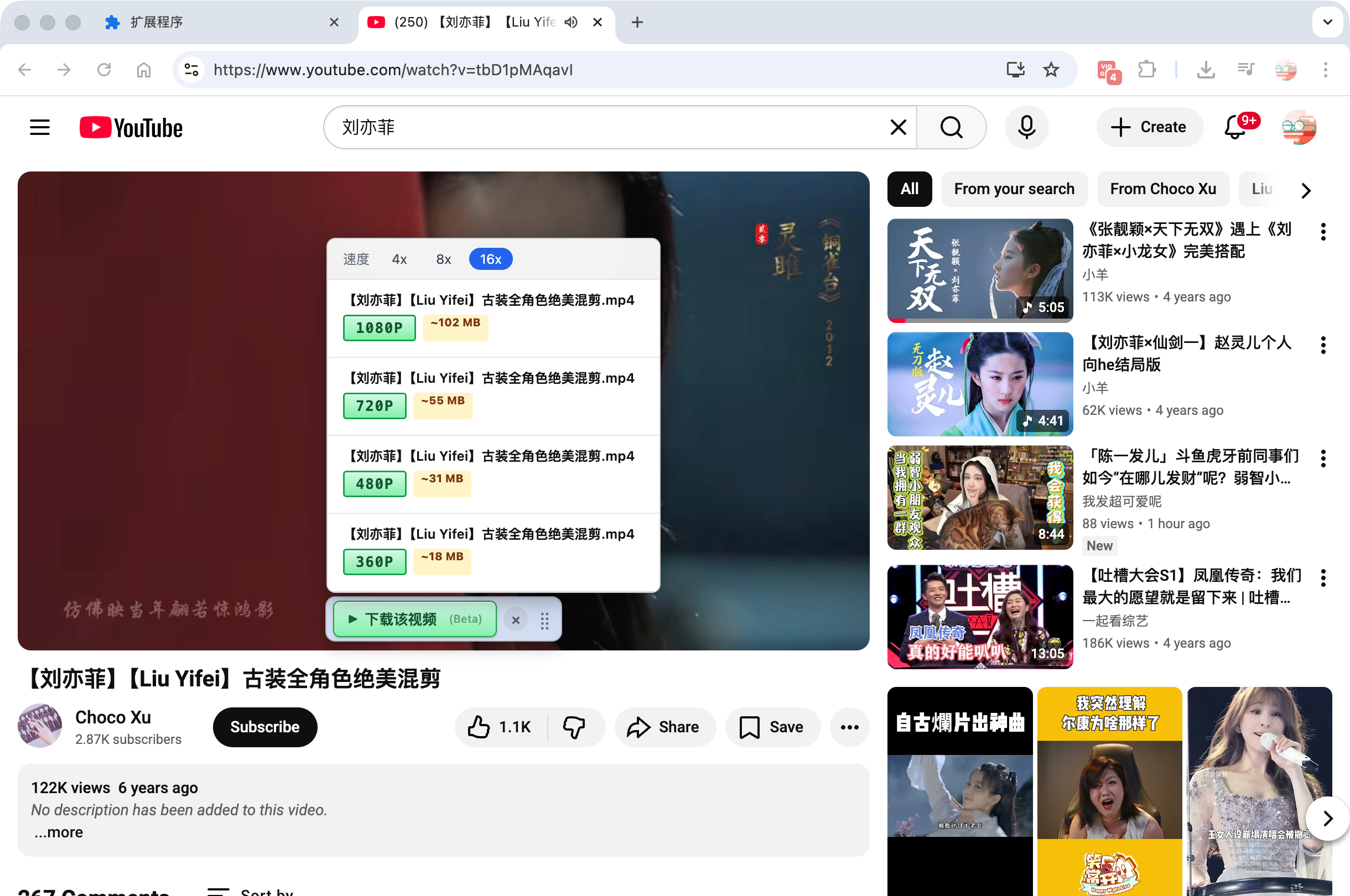Open the YouTube hamburger guide menu

(x=39, y=127)
